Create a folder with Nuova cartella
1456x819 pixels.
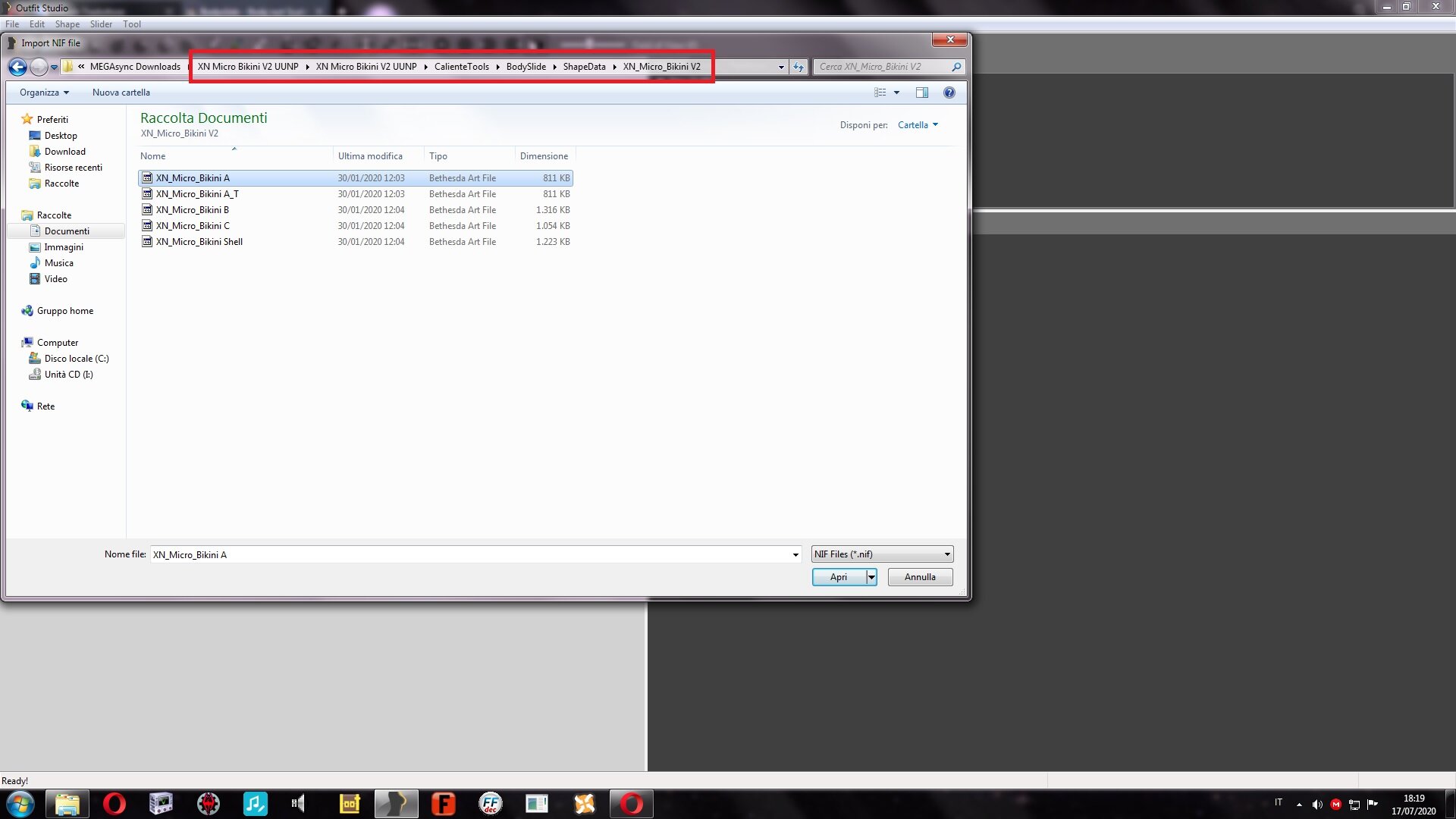pos(121,93)
